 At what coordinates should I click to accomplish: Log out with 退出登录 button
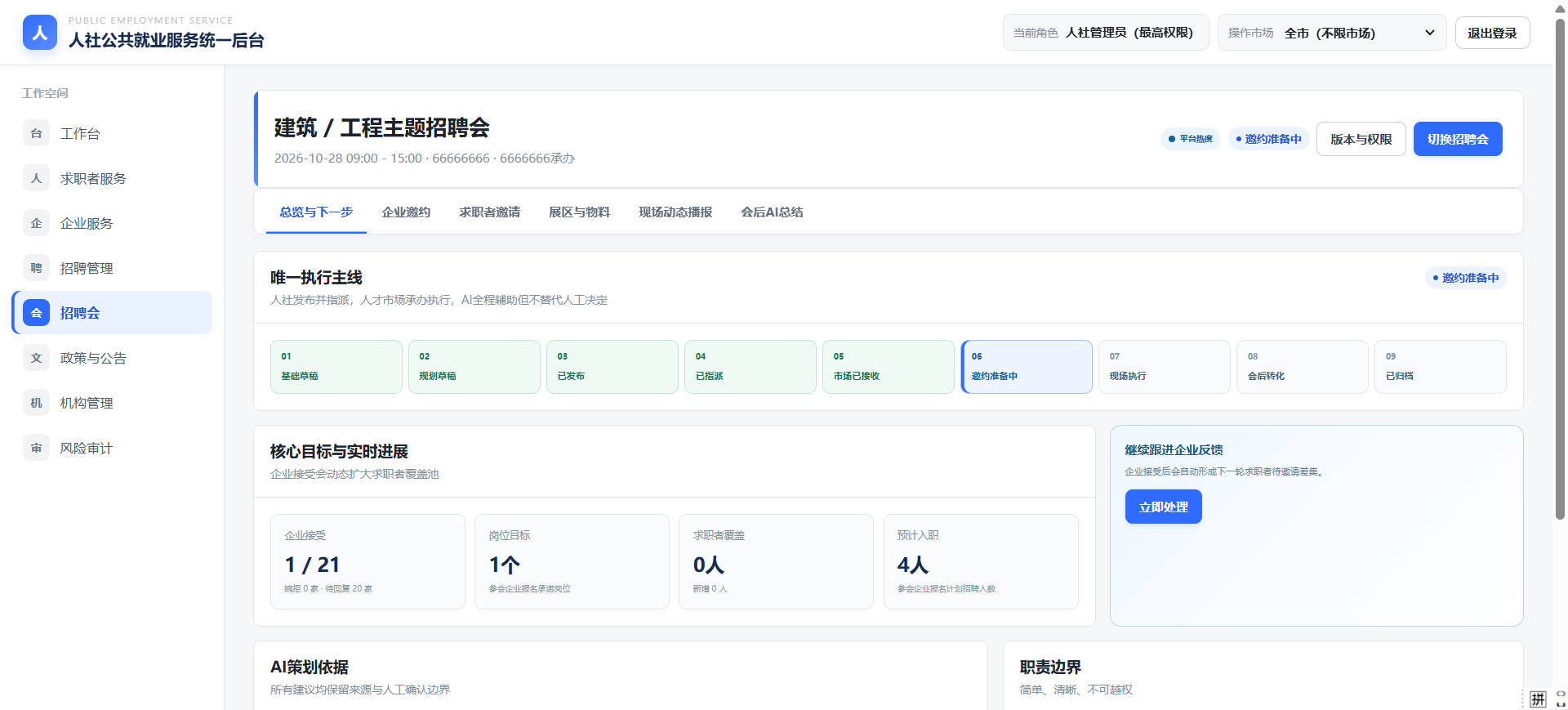[x=1492, y=33]
